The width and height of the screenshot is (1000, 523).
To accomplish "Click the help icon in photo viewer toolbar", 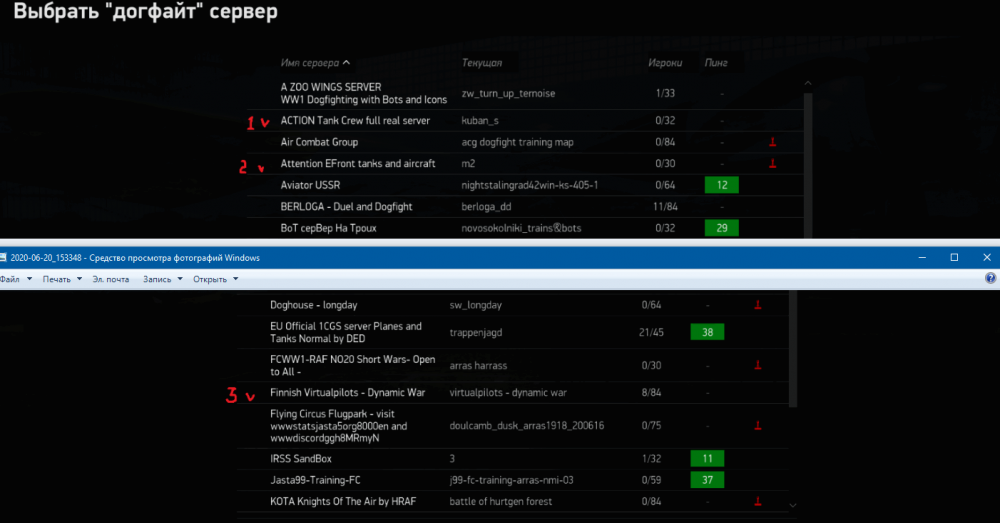I will click(990, 278).
